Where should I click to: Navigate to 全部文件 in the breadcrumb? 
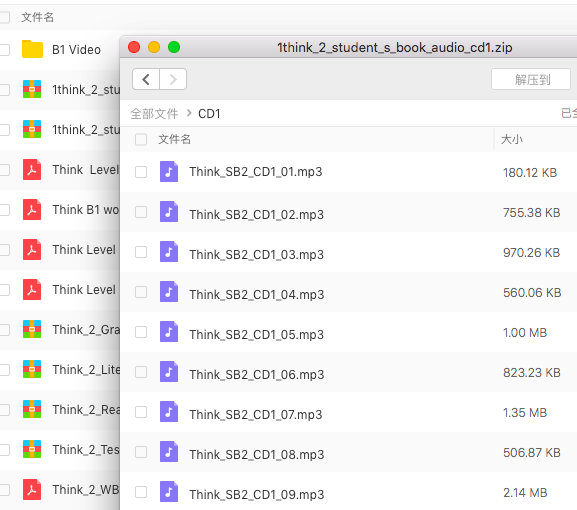154,114
